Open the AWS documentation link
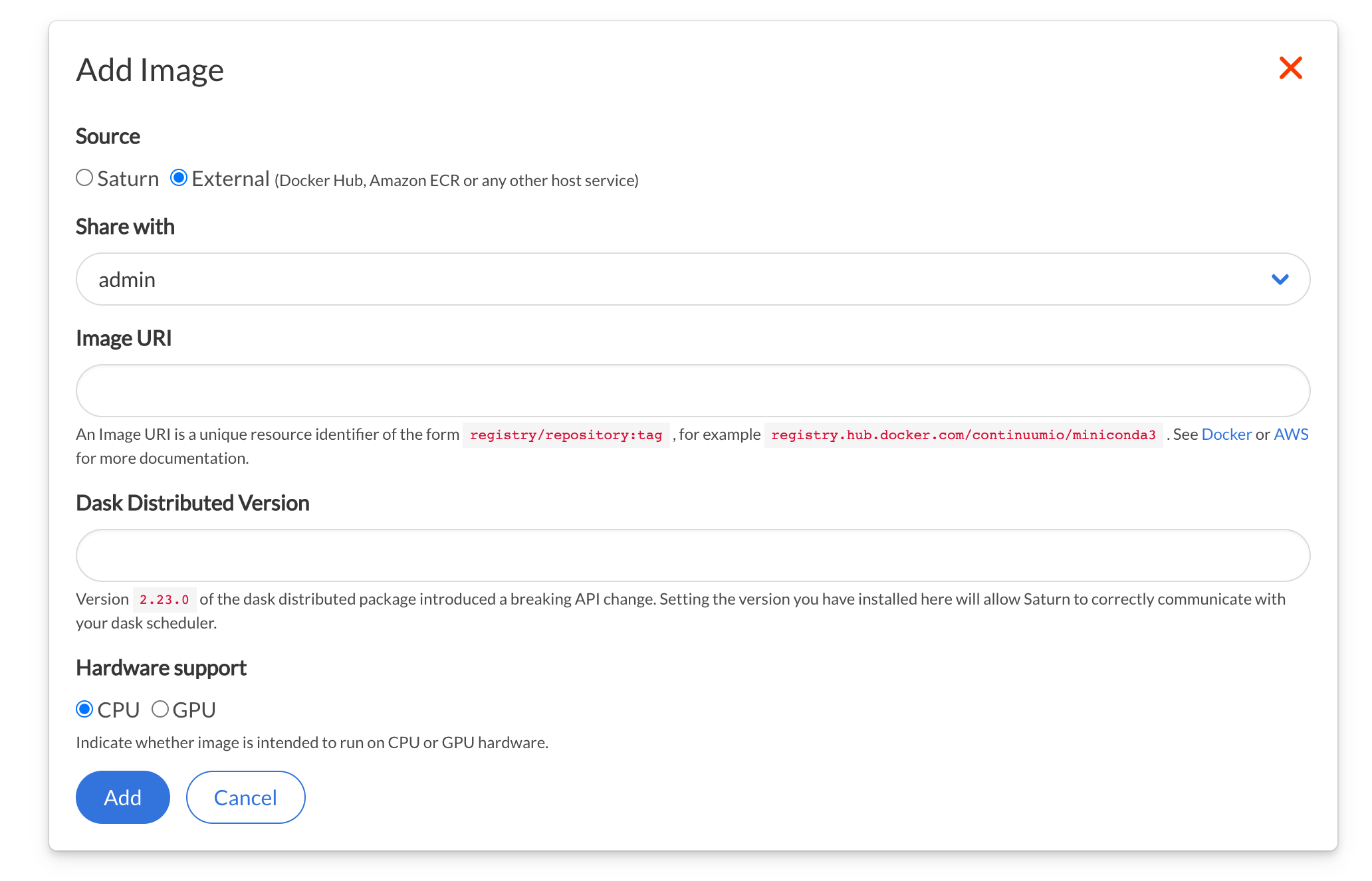Screen dimensions: 1372x881 click(x=1290, y=435)
